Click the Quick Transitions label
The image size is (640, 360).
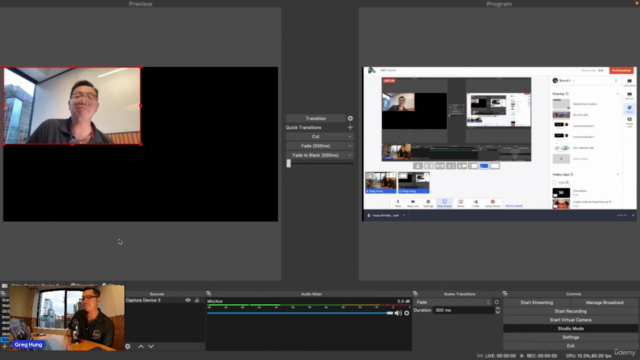click(x=303, y=127)
